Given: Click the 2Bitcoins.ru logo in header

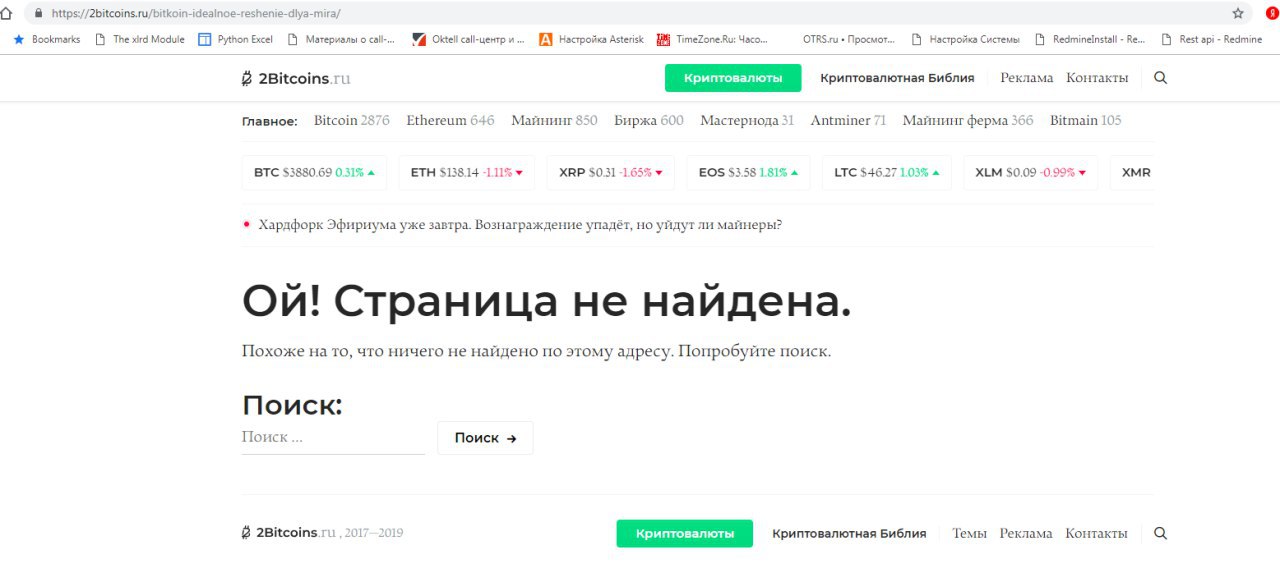Looking at the screenshot, I should click(x=296, y=78).
